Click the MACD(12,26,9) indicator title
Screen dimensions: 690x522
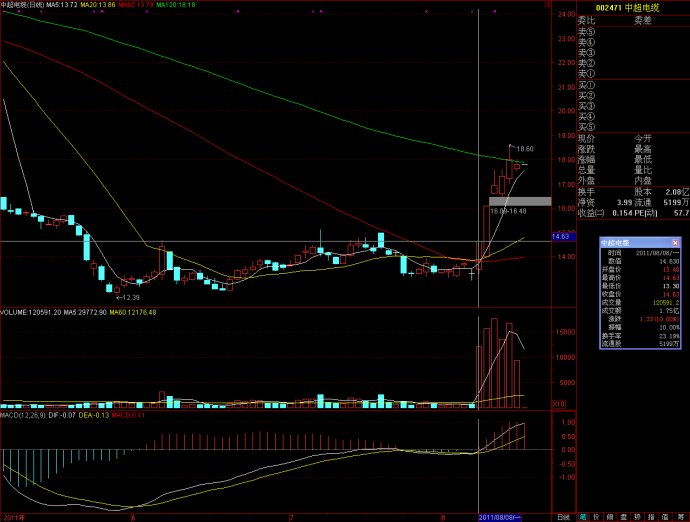pyautogui.click(x=24, y=413)
